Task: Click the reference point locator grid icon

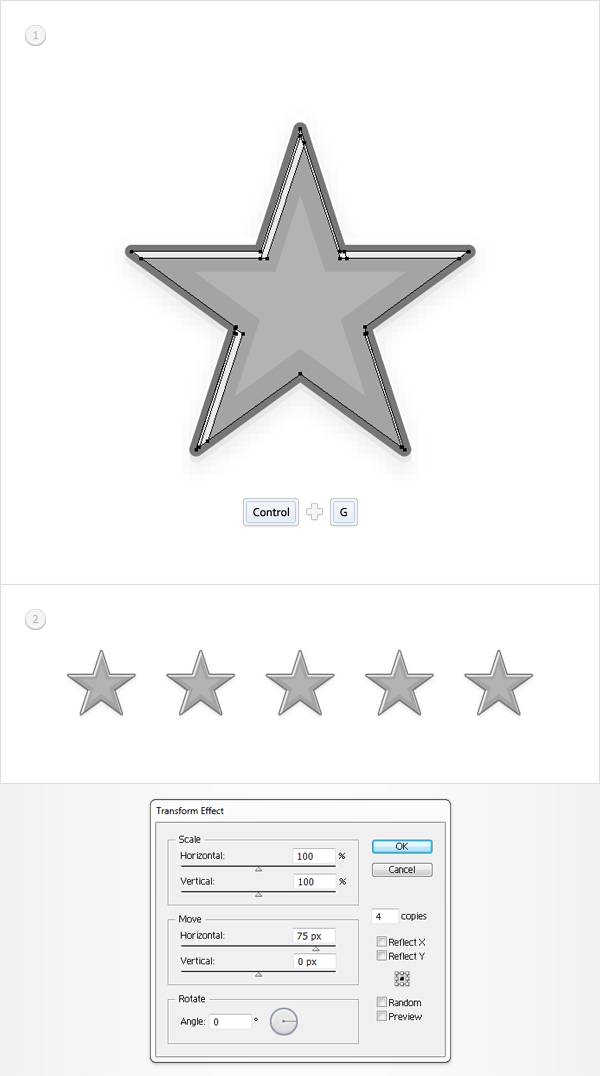Action: (402, 979)
